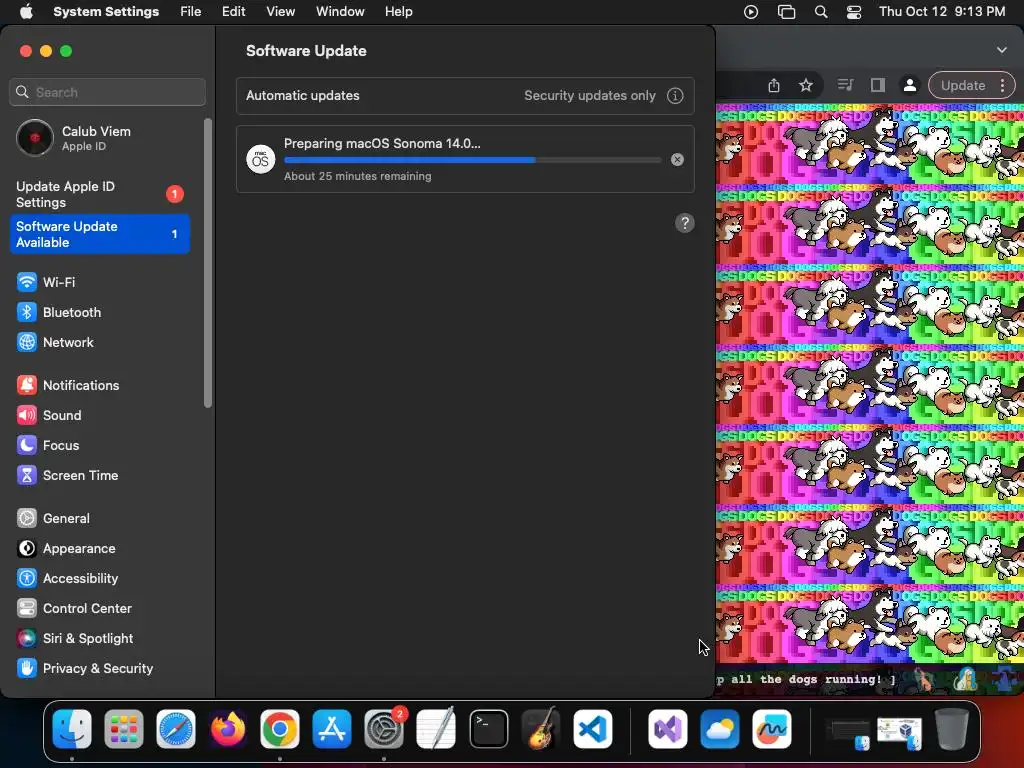Open Finder from the Dock
This screenshot has width=1024, height=768.
[x=72, y=729]
